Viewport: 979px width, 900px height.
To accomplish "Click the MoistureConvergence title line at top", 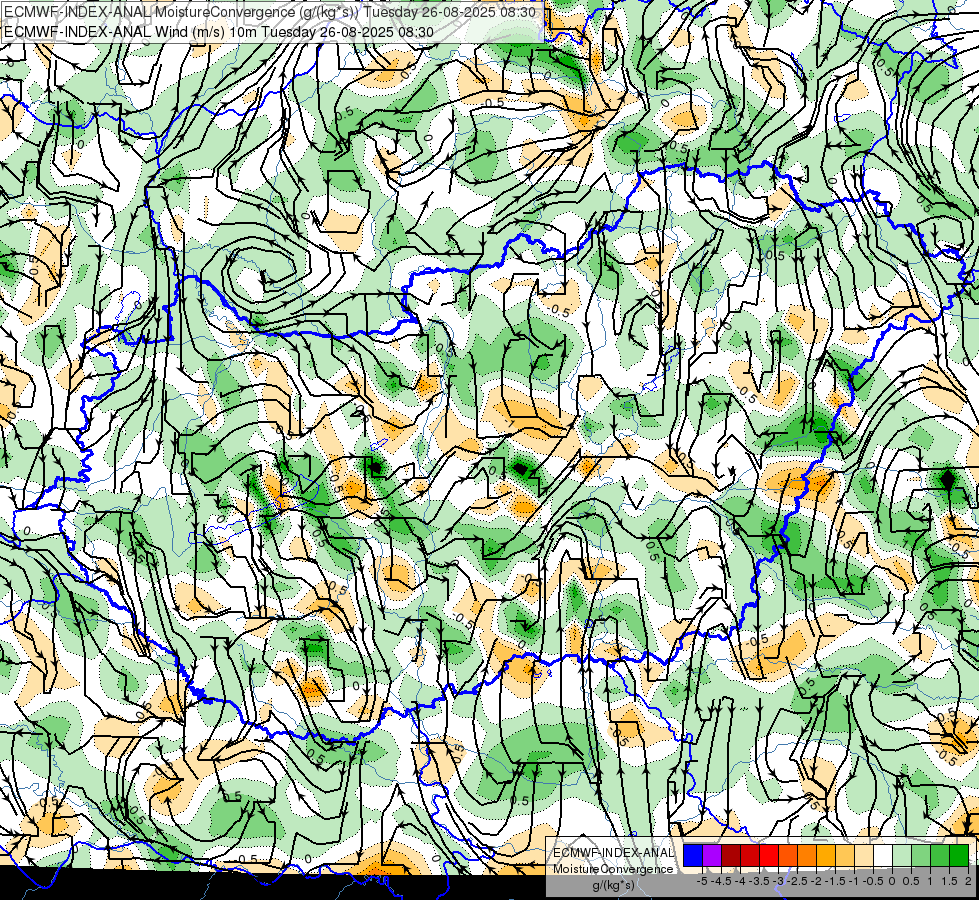I will (x=269, y=12).
